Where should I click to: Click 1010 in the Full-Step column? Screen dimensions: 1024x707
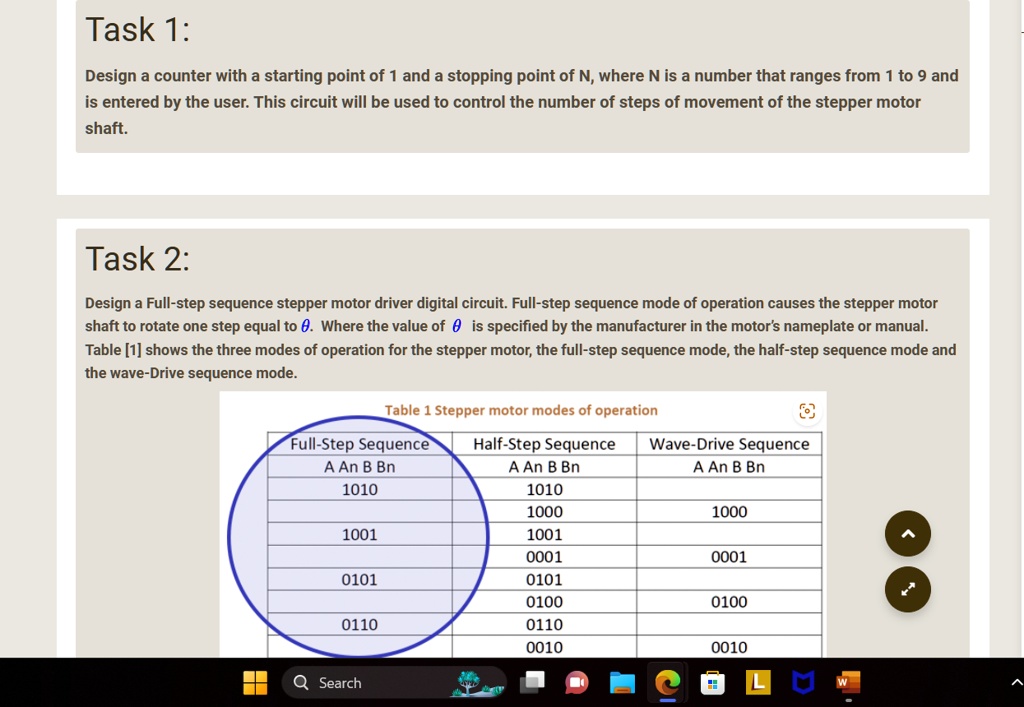click(x=360, y=490)
